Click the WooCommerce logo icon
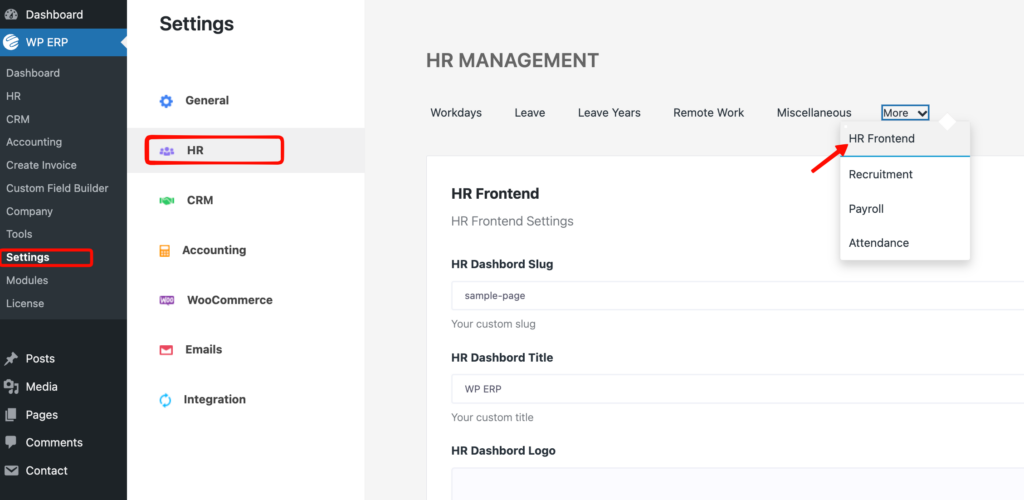The width and height of the screenshot is (1024, 500). tap(166, 300)
